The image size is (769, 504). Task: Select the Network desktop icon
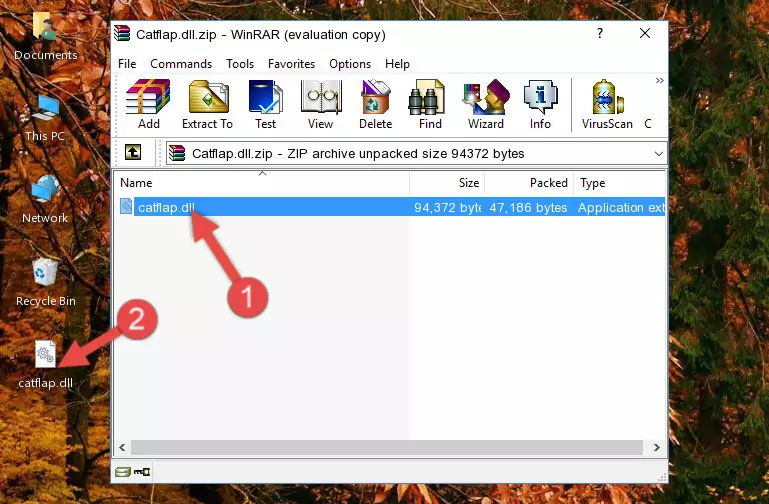pyautogui.click(x=45, y=200)
